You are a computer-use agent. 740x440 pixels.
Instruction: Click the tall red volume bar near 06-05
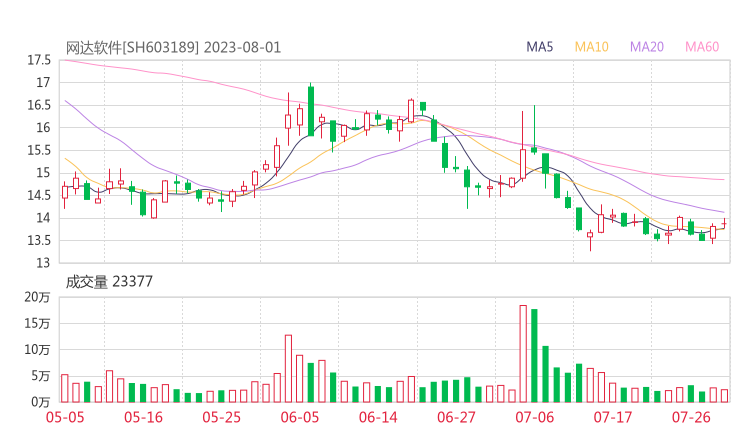288,369
